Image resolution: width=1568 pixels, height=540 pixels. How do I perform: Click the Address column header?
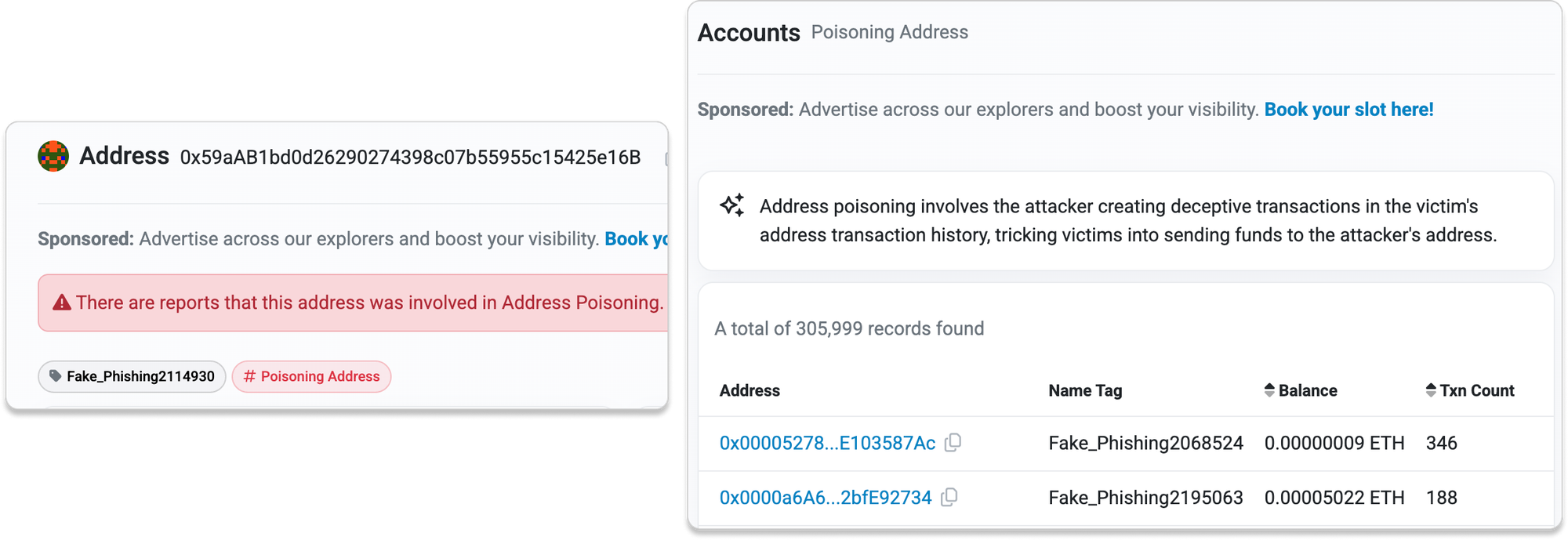(750, 390)
